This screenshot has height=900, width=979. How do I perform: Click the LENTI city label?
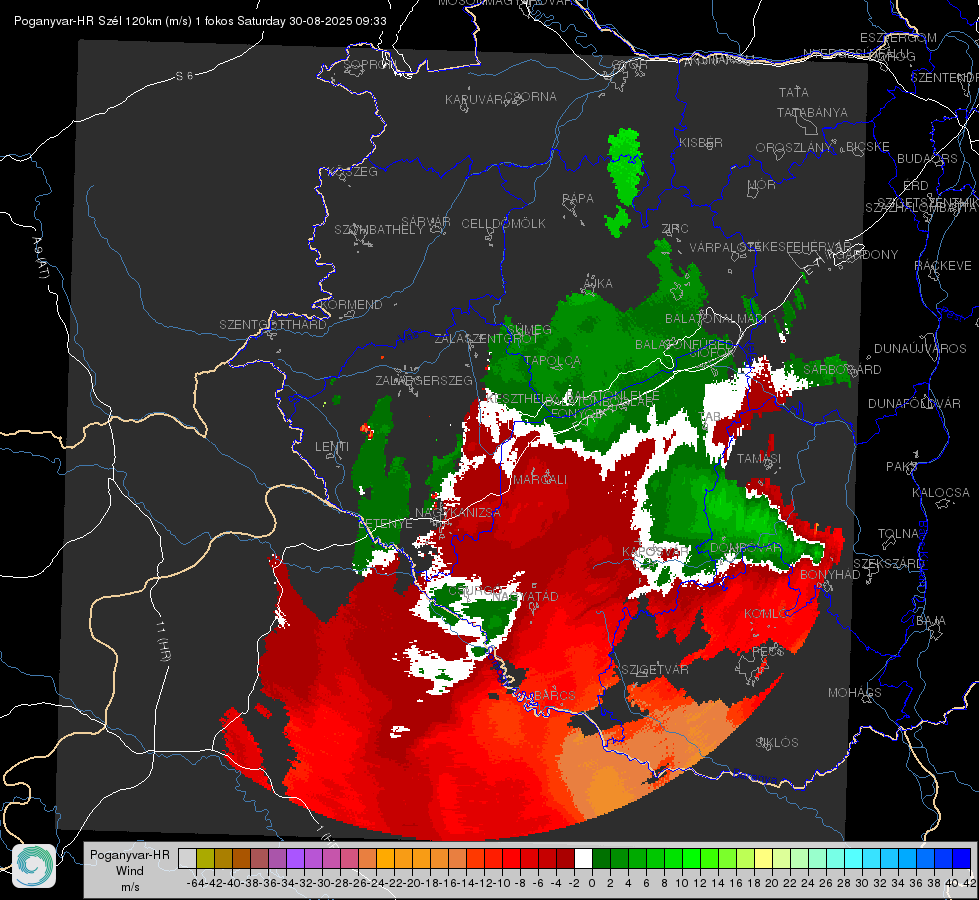332,447
